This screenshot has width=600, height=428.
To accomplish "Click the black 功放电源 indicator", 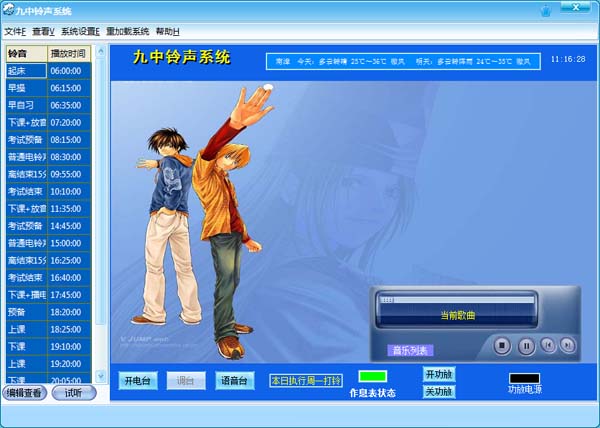I will click(x=525, y=378).
